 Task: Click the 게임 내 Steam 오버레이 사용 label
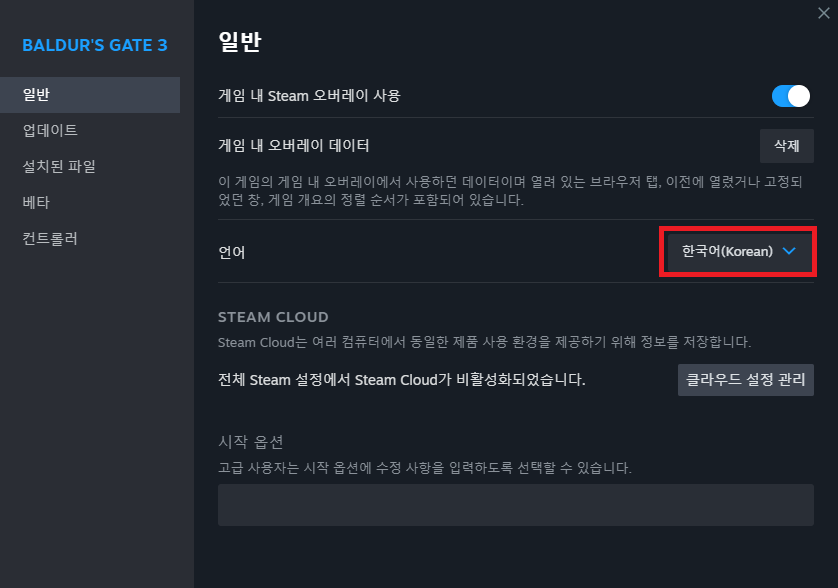(x=309, y=96)
